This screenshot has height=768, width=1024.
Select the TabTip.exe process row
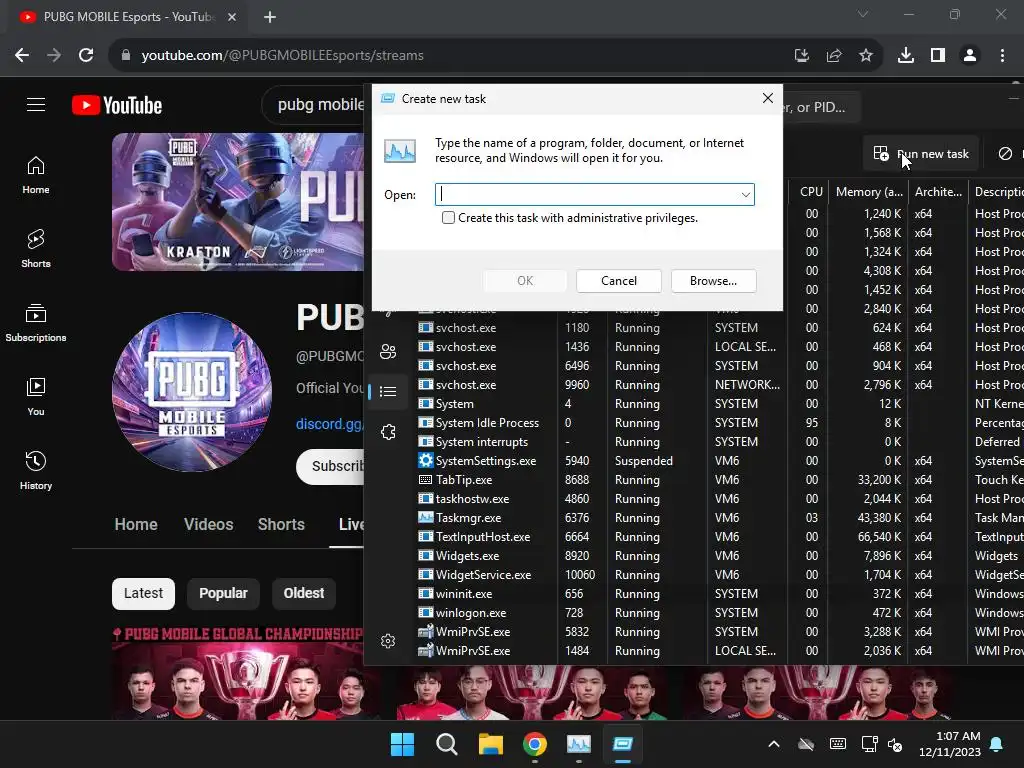click(x=718, y=480)
